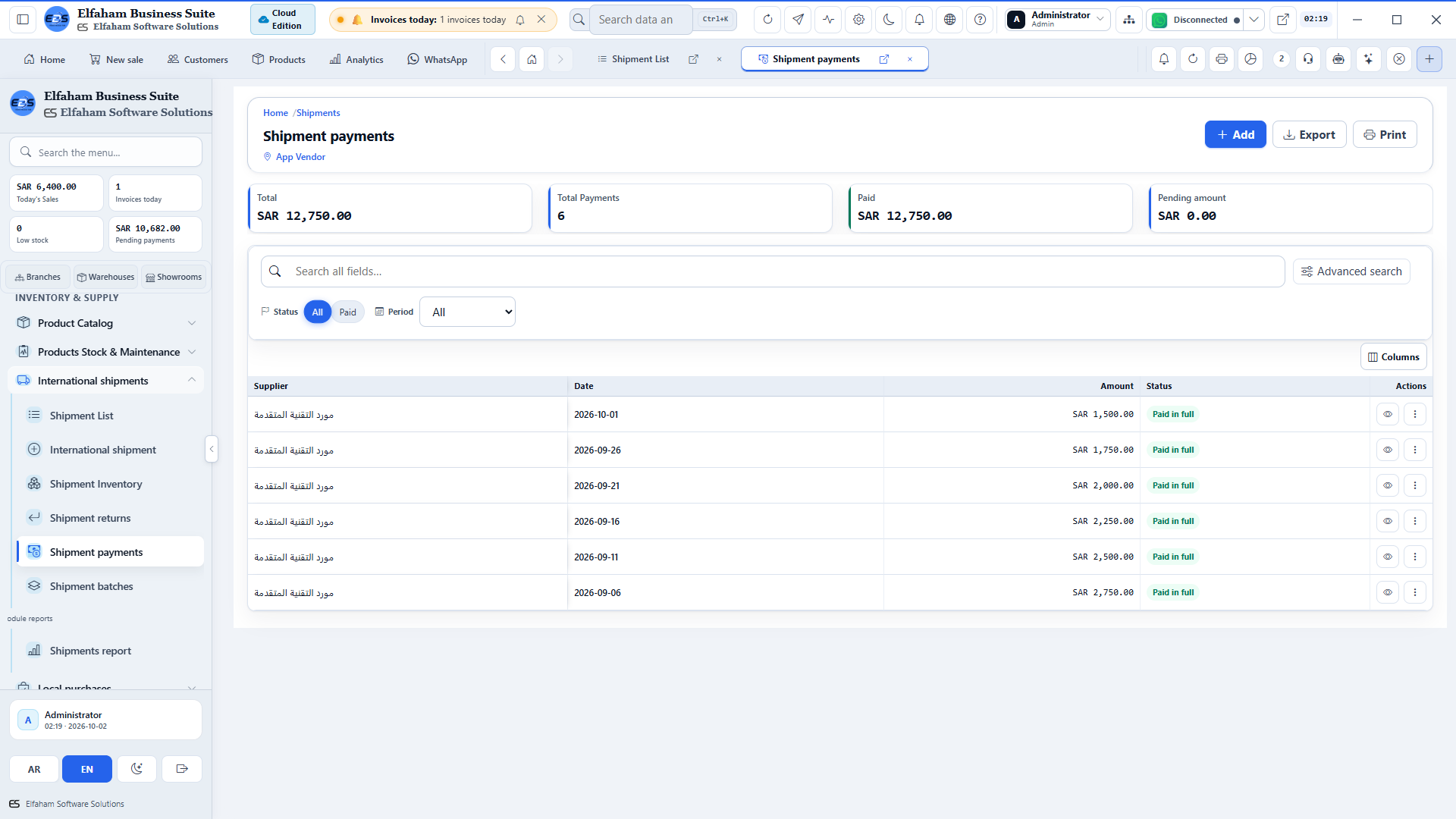Click the printer icon in tab toolbar
Viewport: 1456px width, 819px height.
click(x=1222, y=59)
